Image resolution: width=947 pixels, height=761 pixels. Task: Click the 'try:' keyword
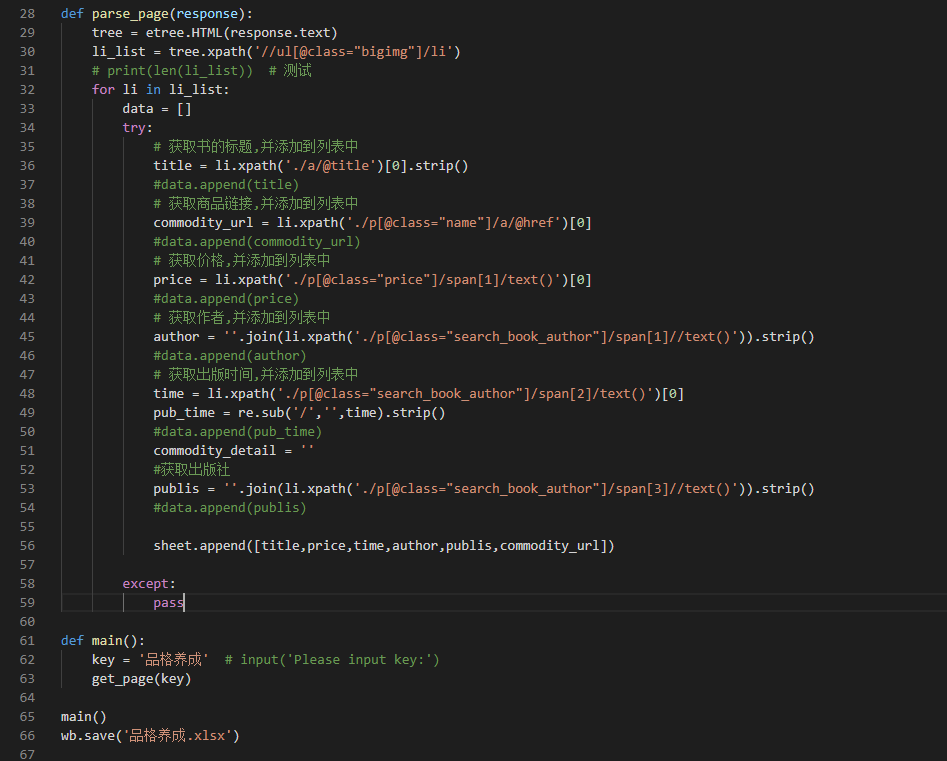137,128
